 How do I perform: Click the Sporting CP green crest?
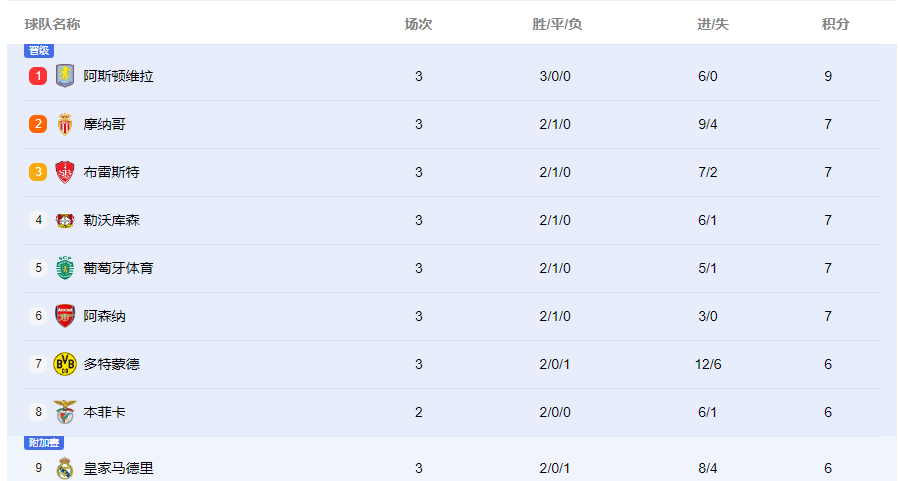click(65, 268)
